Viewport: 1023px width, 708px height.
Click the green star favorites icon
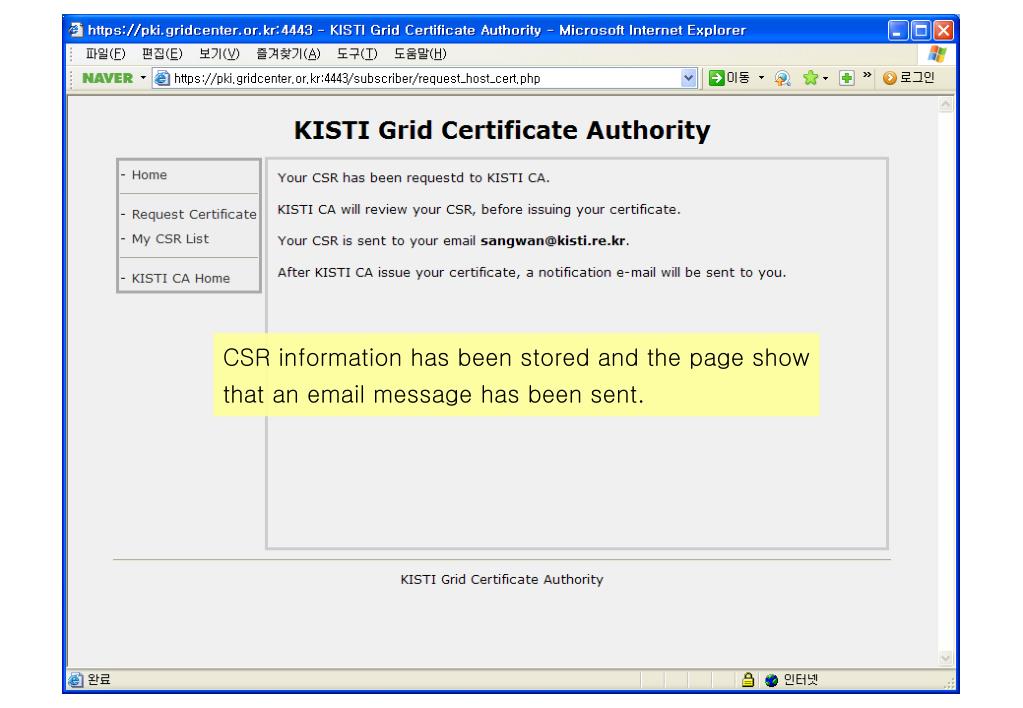pyautogui.click(x=810, y=78)
